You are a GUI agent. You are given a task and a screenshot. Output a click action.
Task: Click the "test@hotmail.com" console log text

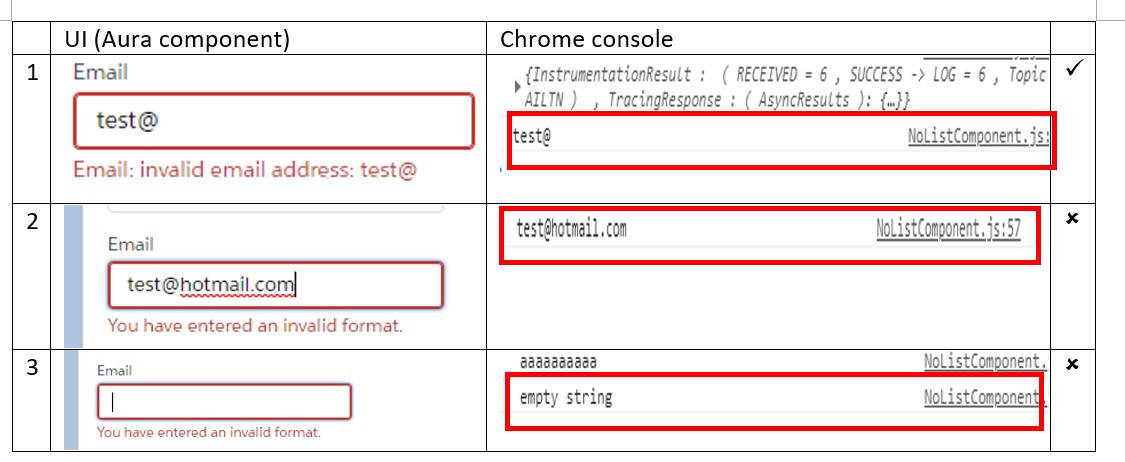point(571,230)
